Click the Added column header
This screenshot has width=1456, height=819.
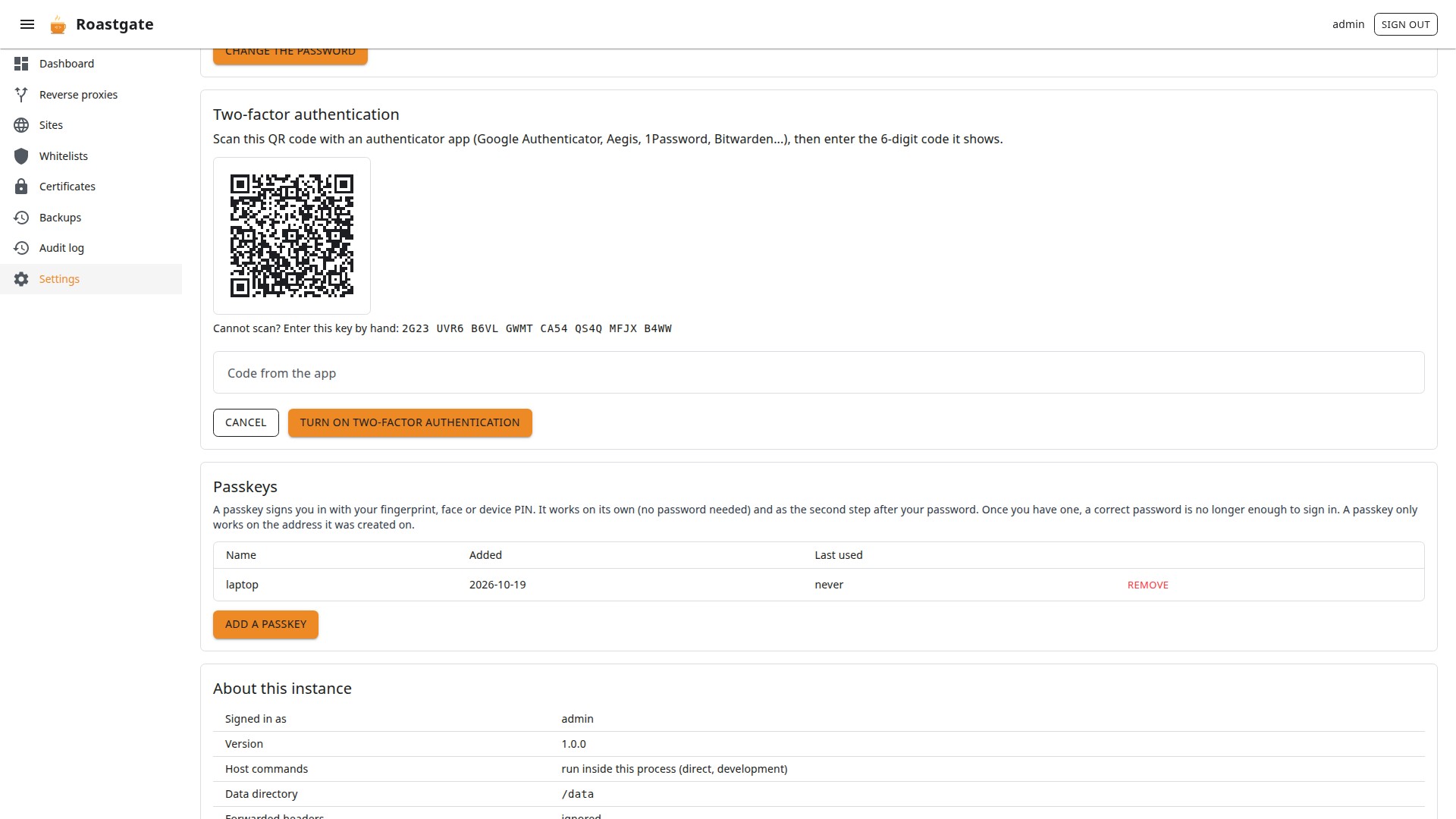(485, 555)
